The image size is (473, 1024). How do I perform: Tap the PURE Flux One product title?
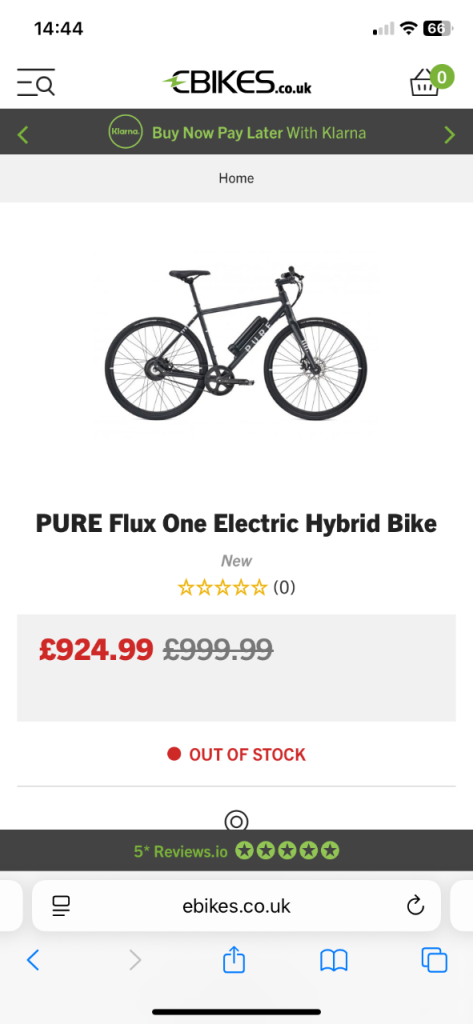point(236,524)
